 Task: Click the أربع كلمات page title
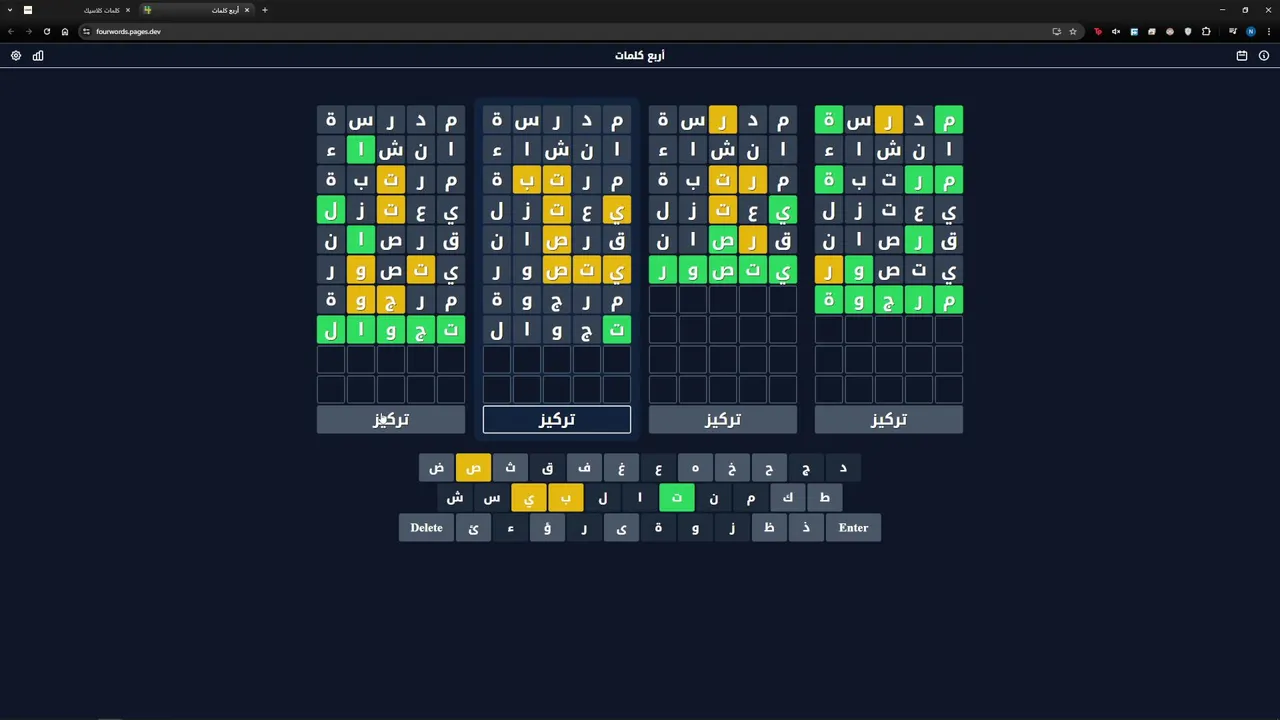[640, 56]
